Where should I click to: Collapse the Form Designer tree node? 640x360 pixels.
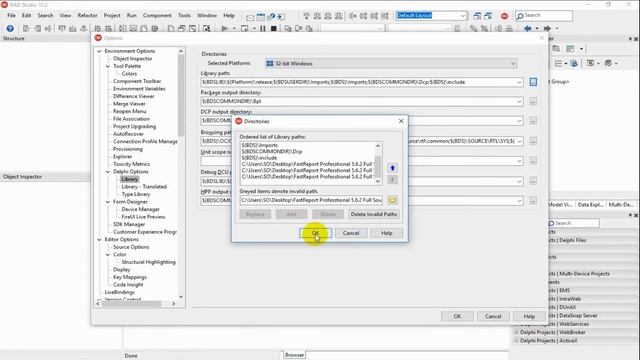108,202
